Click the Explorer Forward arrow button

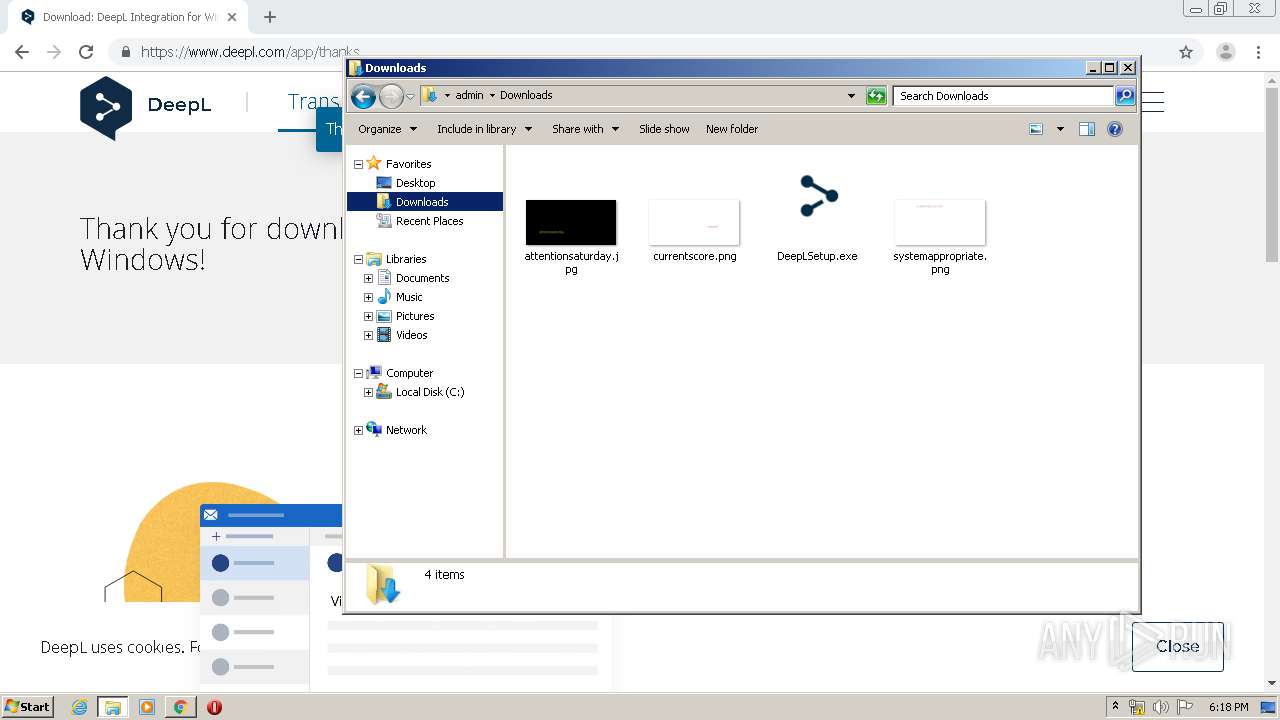391,96
